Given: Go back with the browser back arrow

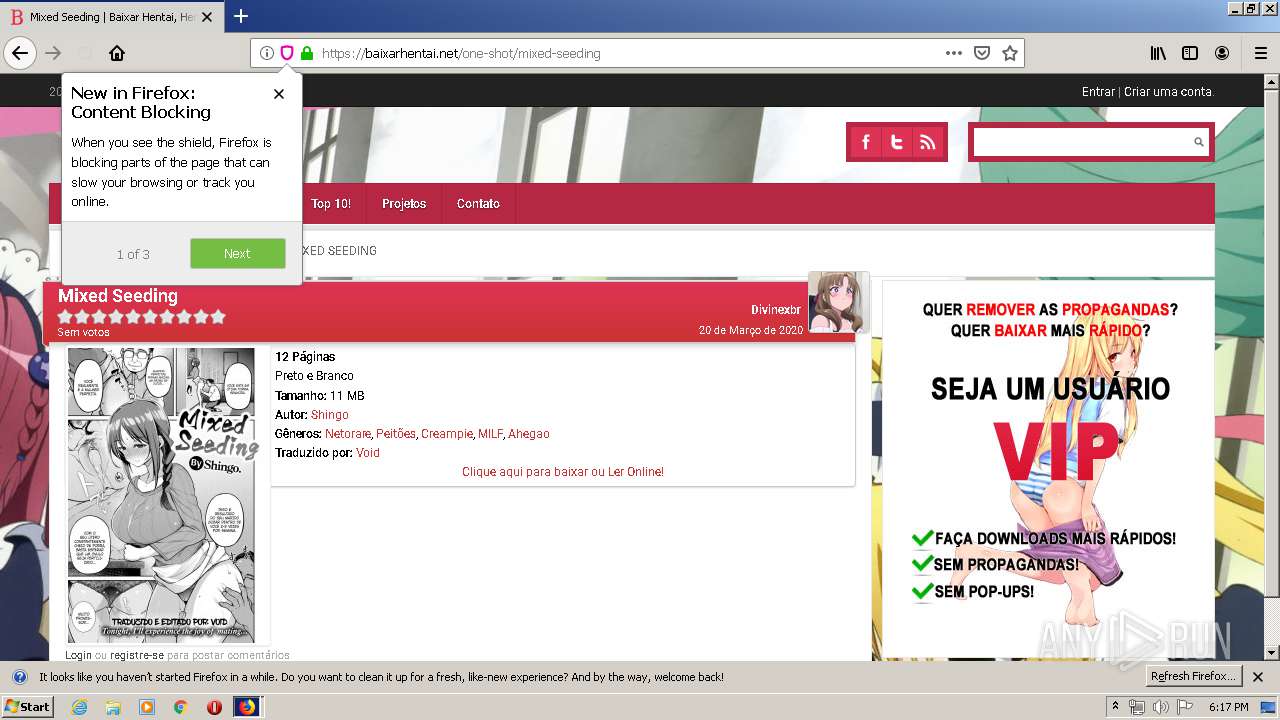Looking at the screenshot, I should click(x=20, y=53).
